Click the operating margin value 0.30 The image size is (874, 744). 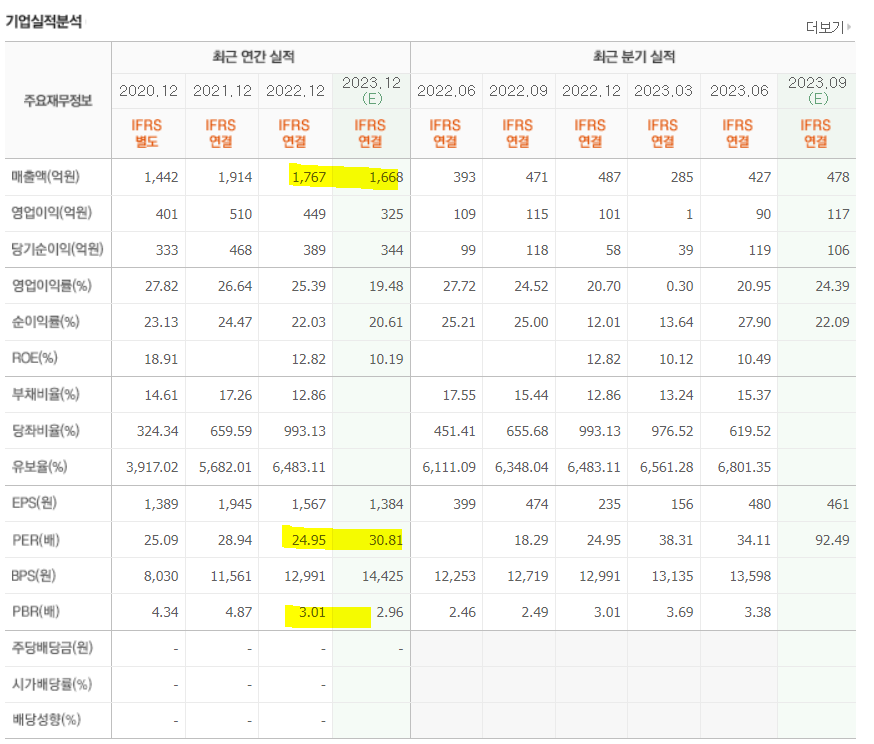(x=679, y=286)
